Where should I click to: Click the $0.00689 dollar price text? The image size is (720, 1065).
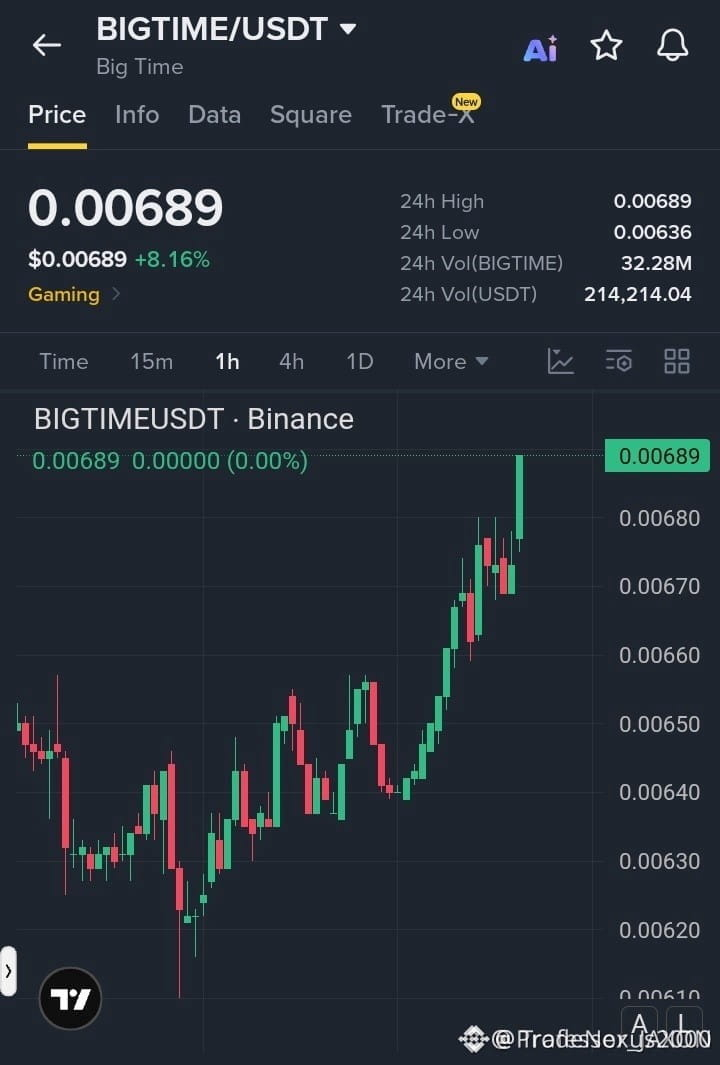(77, 259)
